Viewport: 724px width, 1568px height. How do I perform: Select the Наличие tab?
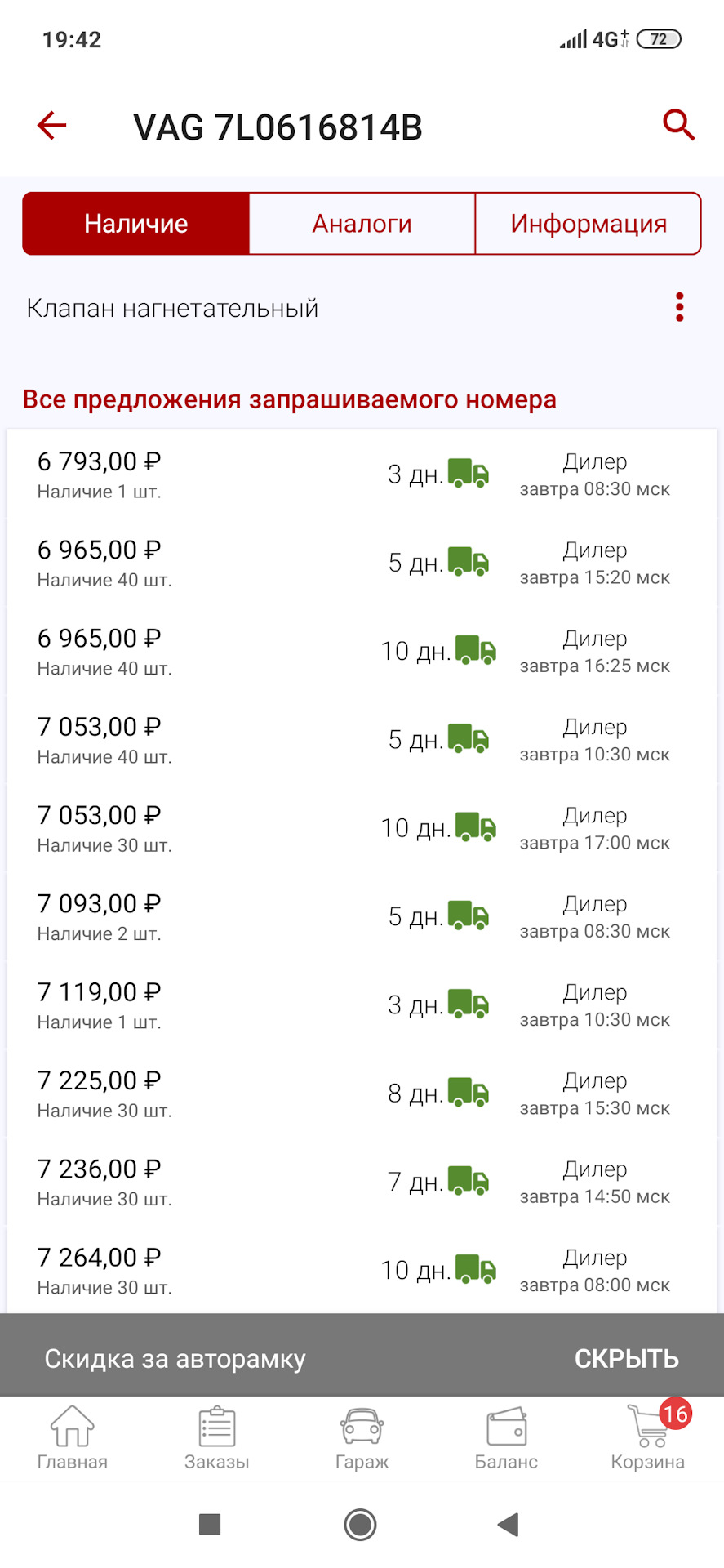coord(136,224)
